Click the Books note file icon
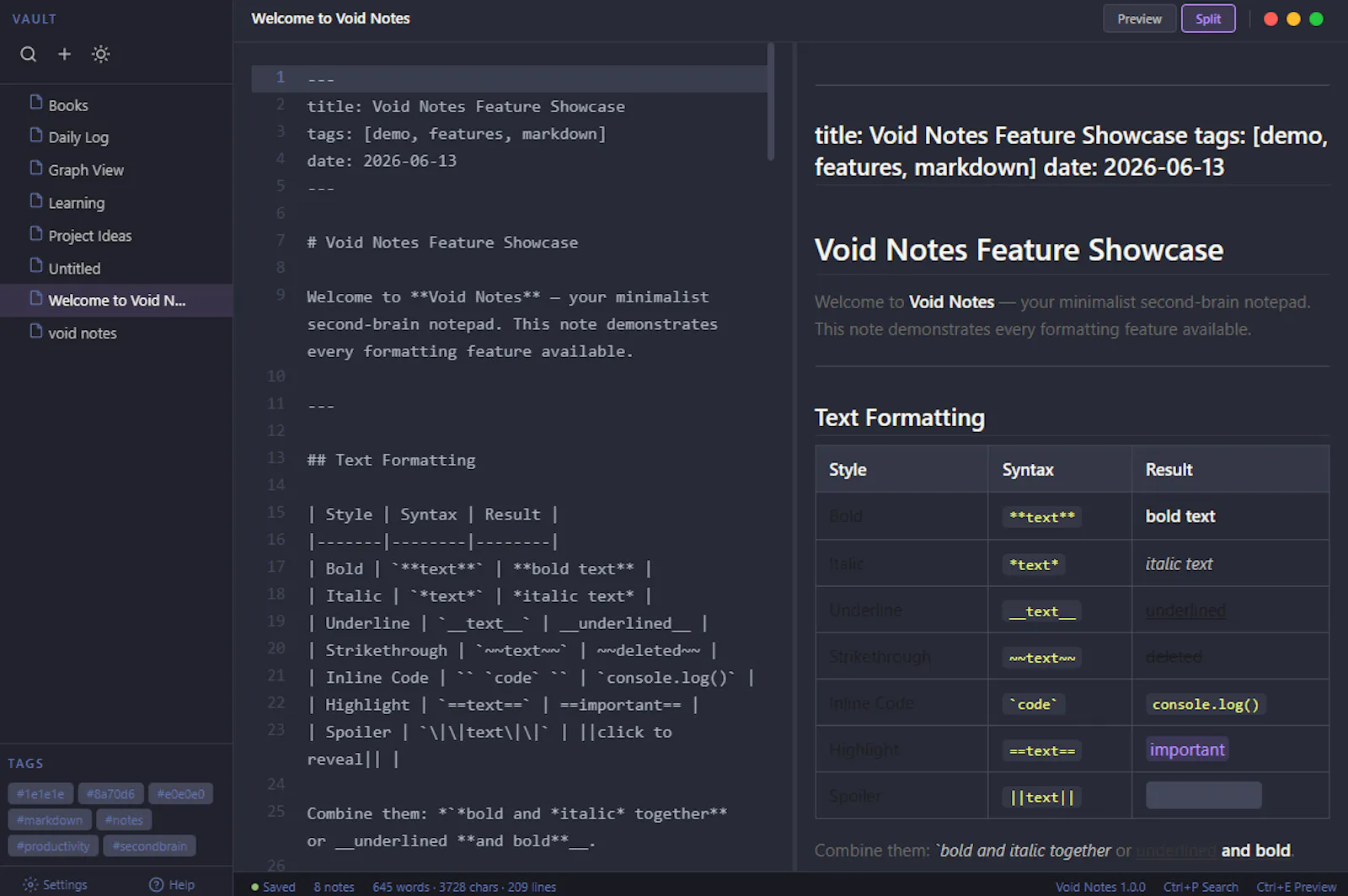The width and height of the screenshot is (1348, 896). tap(36, 103)
